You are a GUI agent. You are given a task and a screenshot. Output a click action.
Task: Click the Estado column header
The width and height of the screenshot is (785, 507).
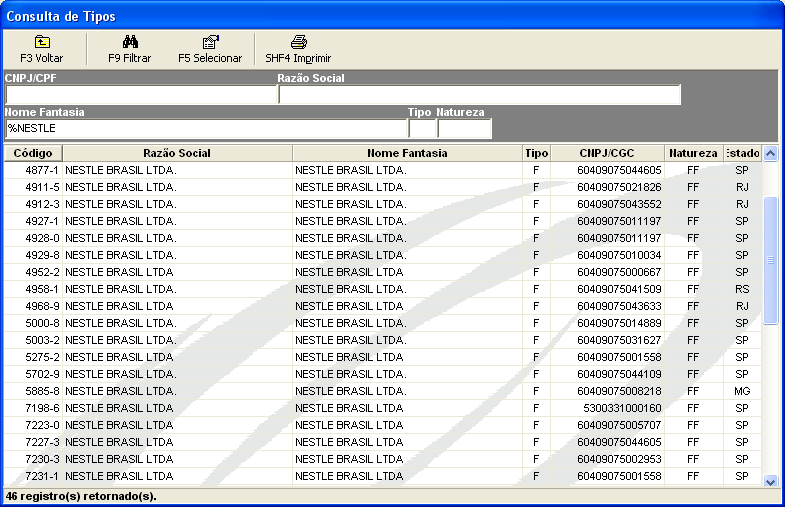742,153
